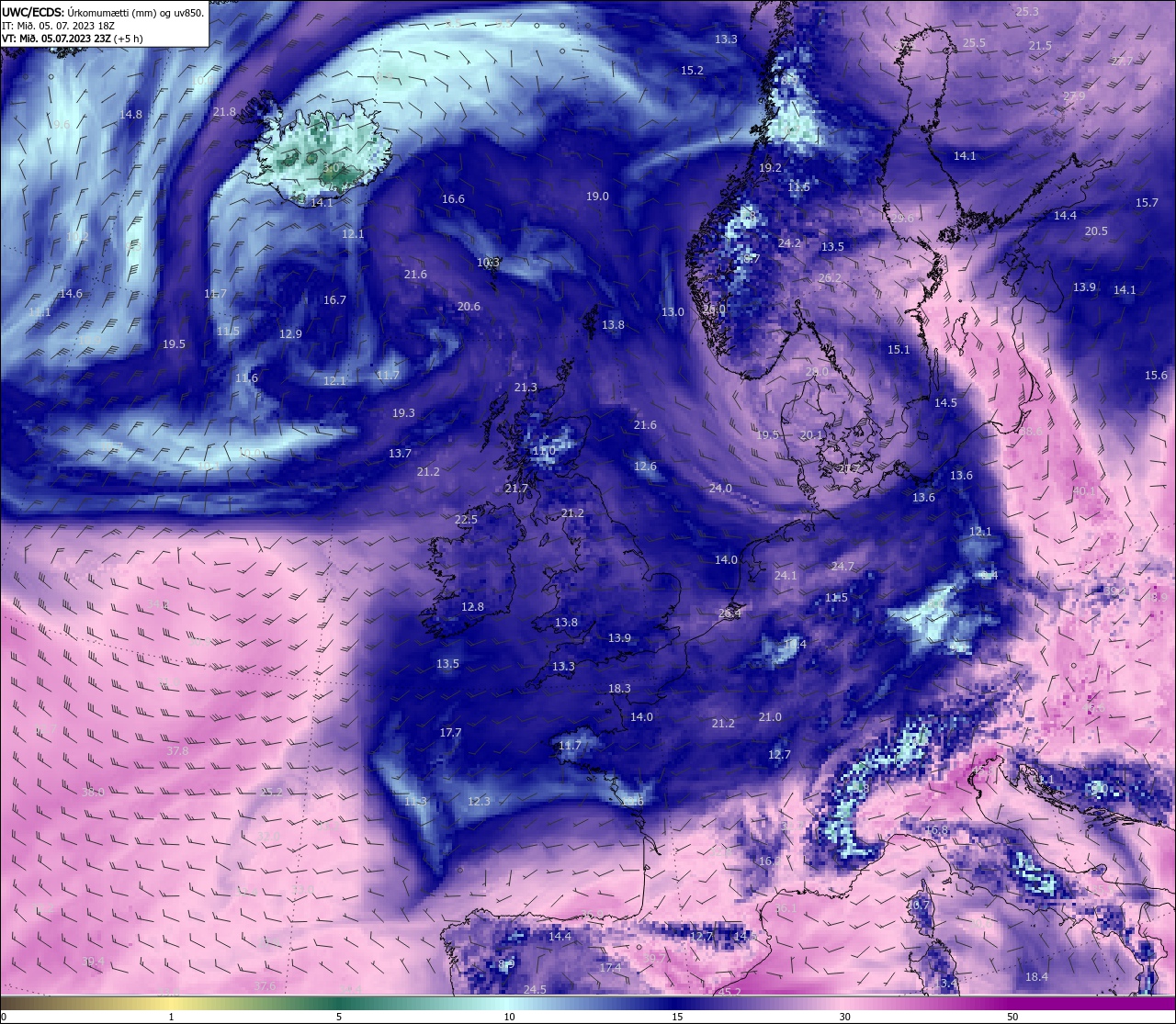The height and width of the screenshot is (1024, 1176).
Task: Click the value '21.3' north of Scotland
Action: [526, 388]
